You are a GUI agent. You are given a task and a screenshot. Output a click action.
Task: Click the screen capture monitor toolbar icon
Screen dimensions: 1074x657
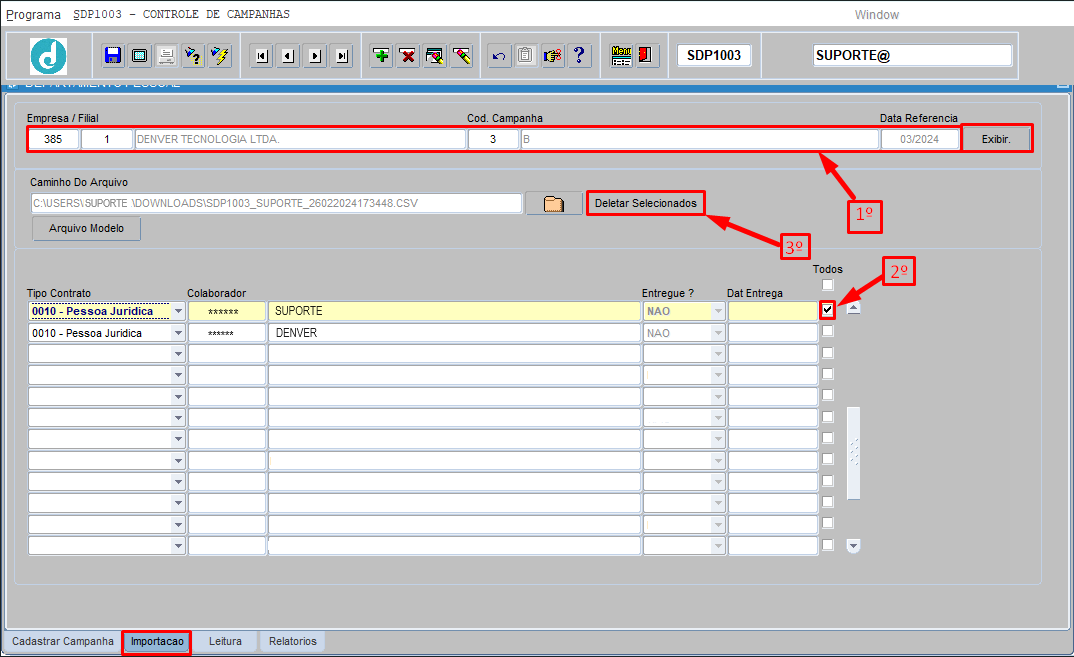pos(140,55)
